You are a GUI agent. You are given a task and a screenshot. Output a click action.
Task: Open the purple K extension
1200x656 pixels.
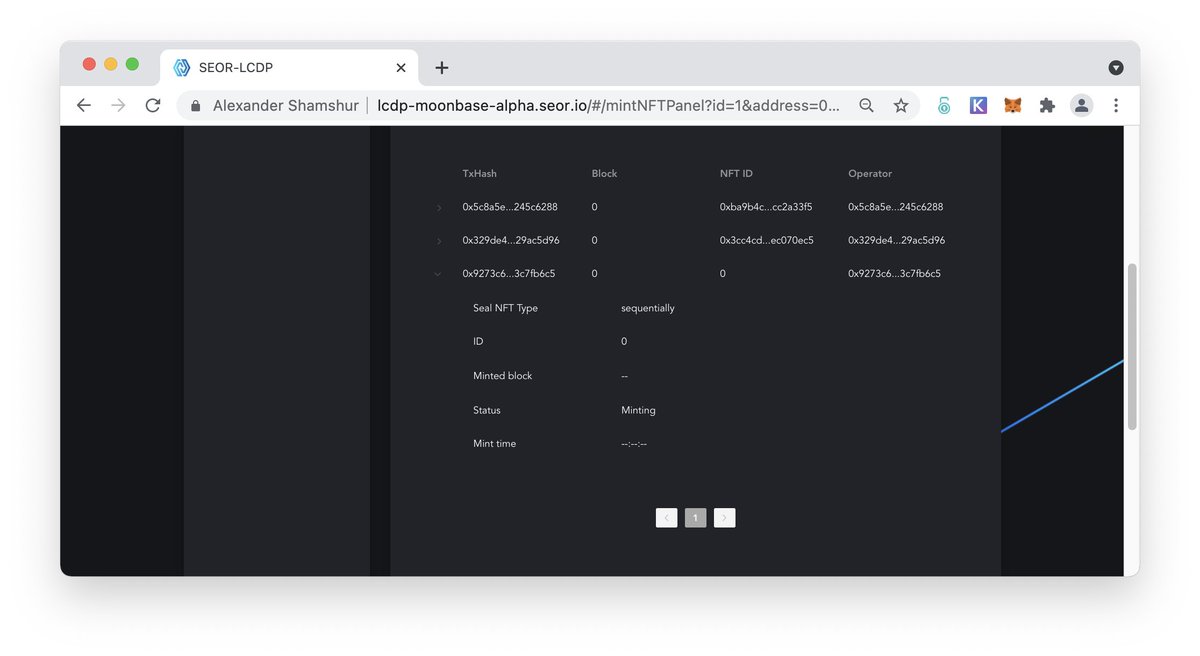pos(978,105)
